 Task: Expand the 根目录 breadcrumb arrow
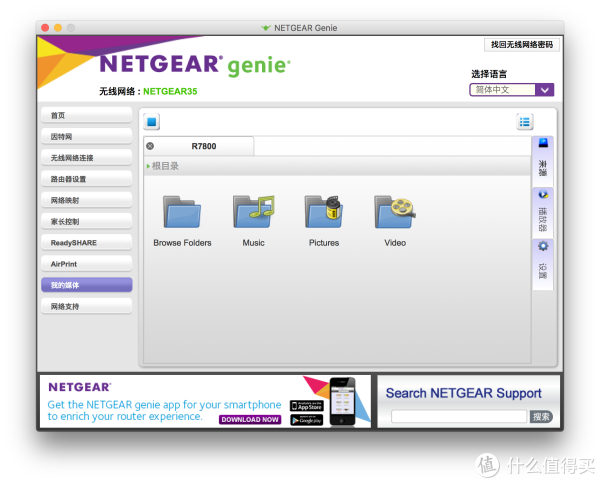click(x=148, y=166)
